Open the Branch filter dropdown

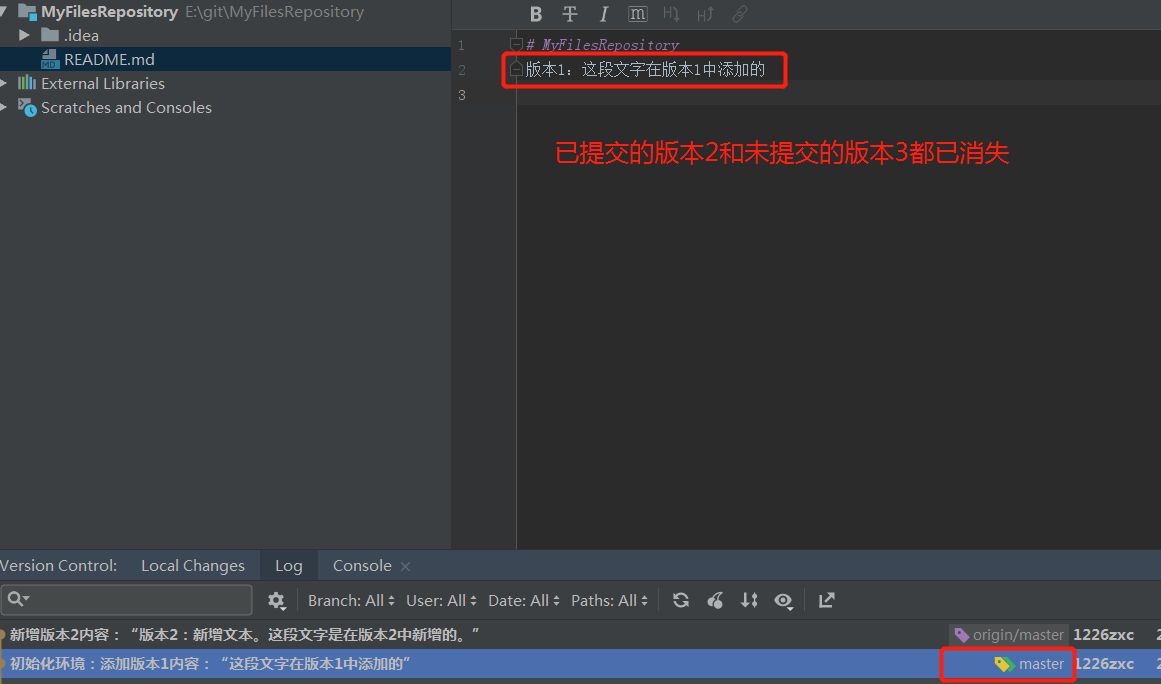(350, 600)
